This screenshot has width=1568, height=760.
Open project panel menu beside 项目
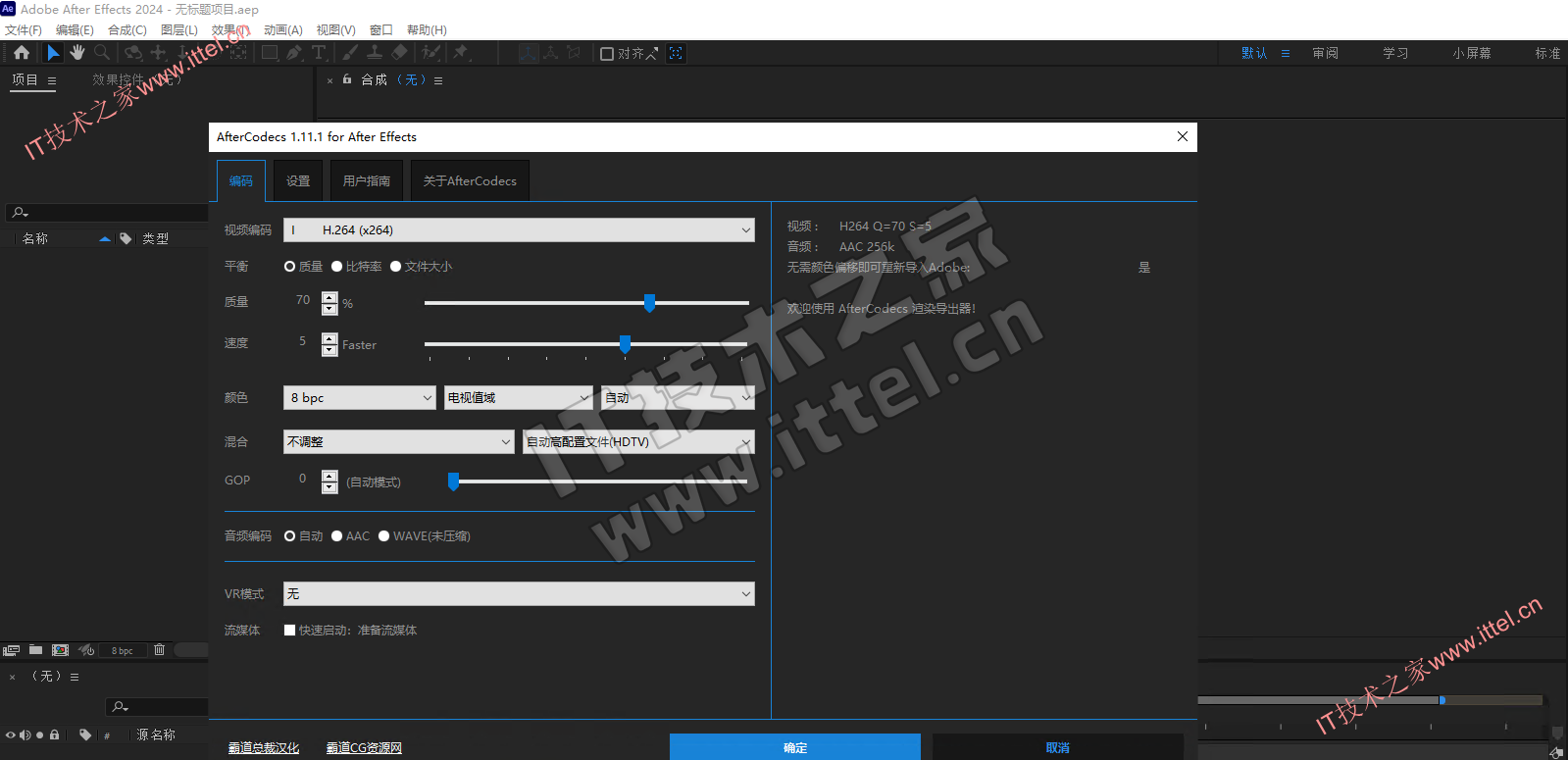coord(52,80)
